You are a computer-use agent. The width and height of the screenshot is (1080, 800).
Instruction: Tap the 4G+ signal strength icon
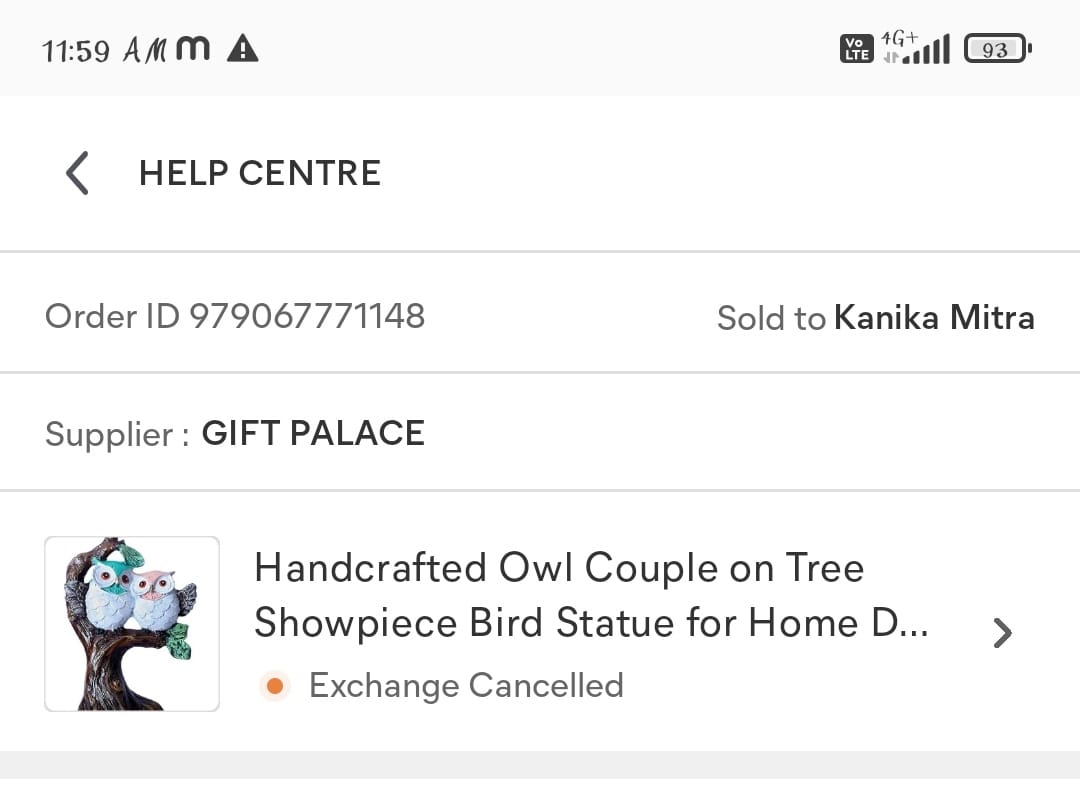[916, 48]
